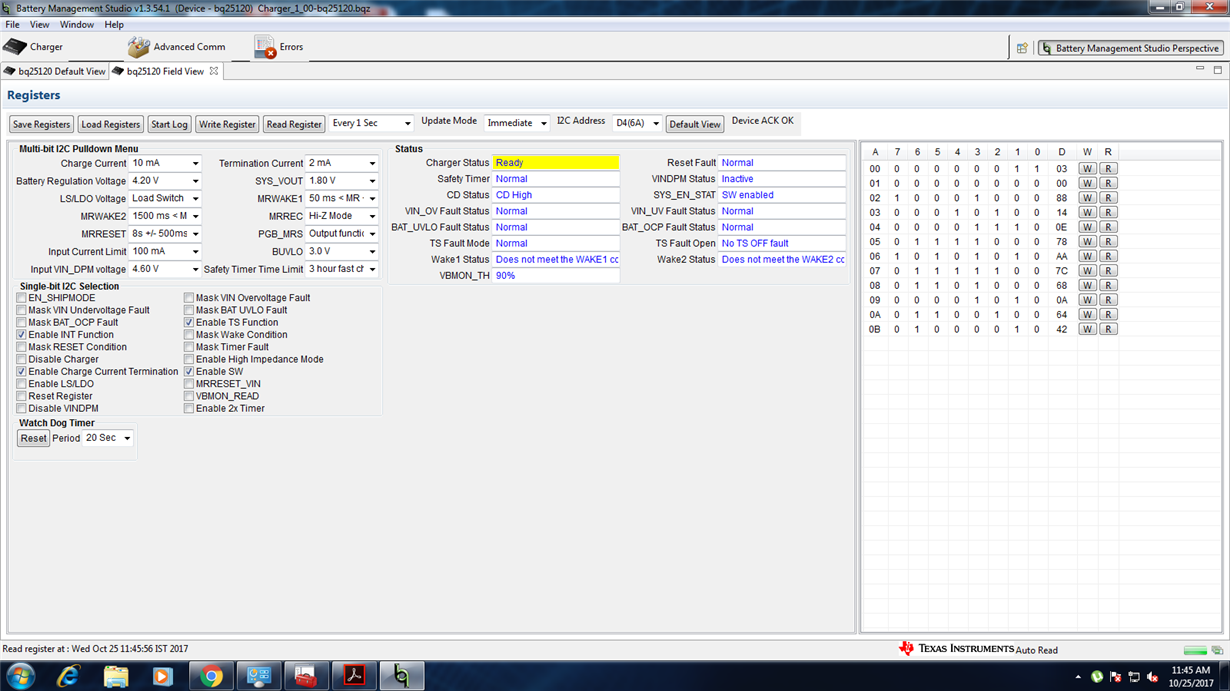Open Watch Dog Period dropdown
Screen dimensions: 1230x691
point(109,438)
